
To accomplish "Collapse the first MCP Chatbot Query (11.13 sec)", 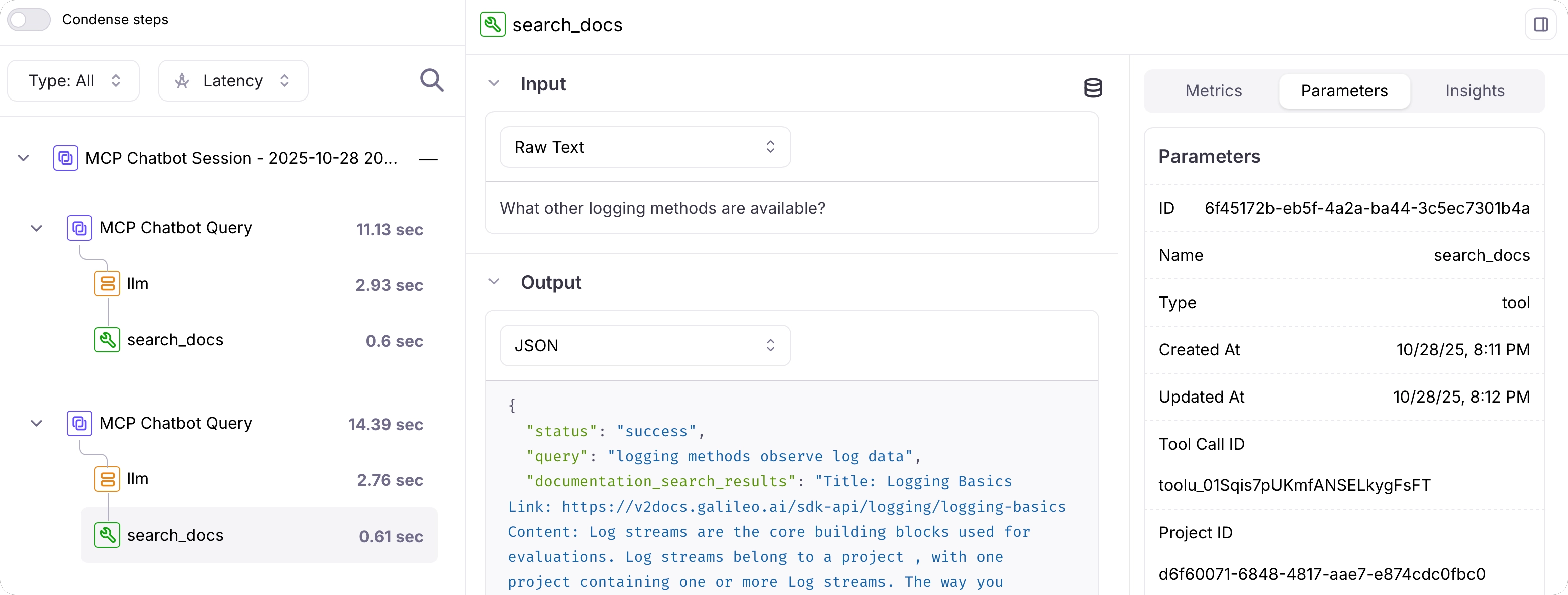I will click(x=37, y=228).
